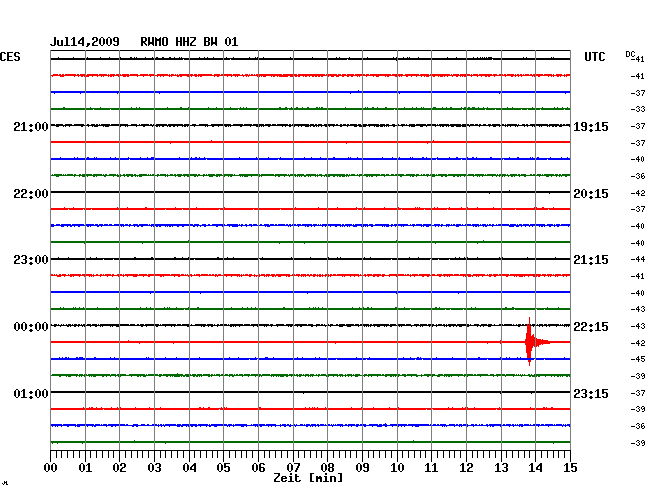This screenshot has width=650, height=494.
Task: Click minute 11 on the Zeit axis
Action: [x=431, y=468]
